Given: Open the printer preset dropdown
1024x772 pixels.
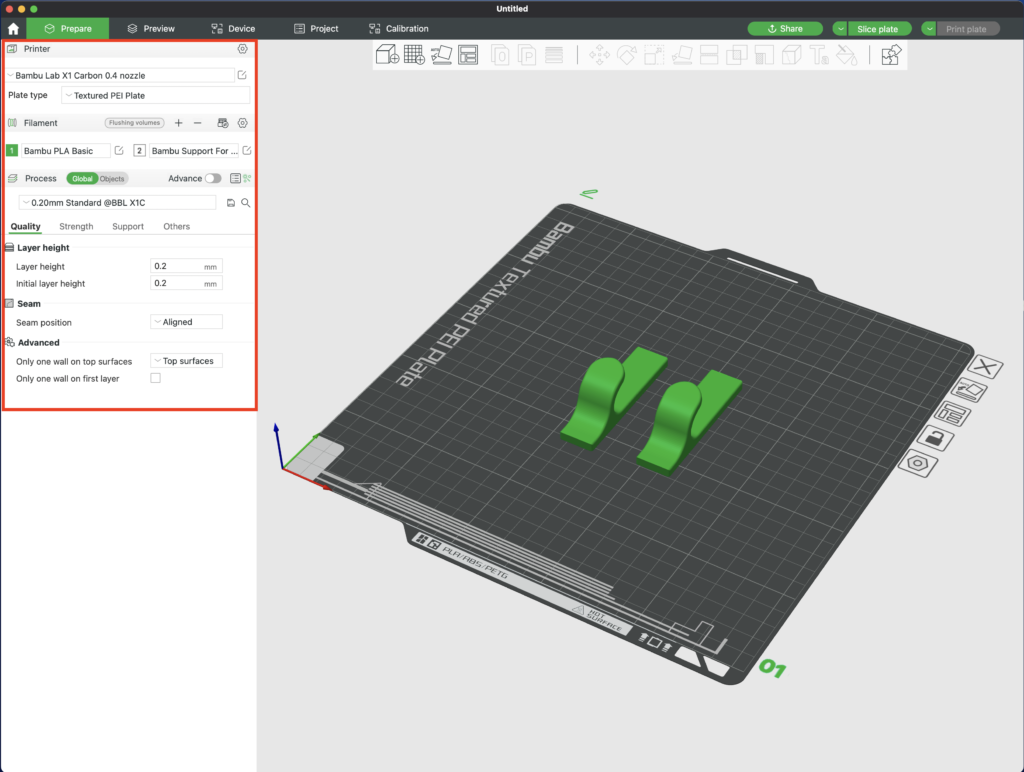Looking at the screenshot, I should click(x=120, y=75).
